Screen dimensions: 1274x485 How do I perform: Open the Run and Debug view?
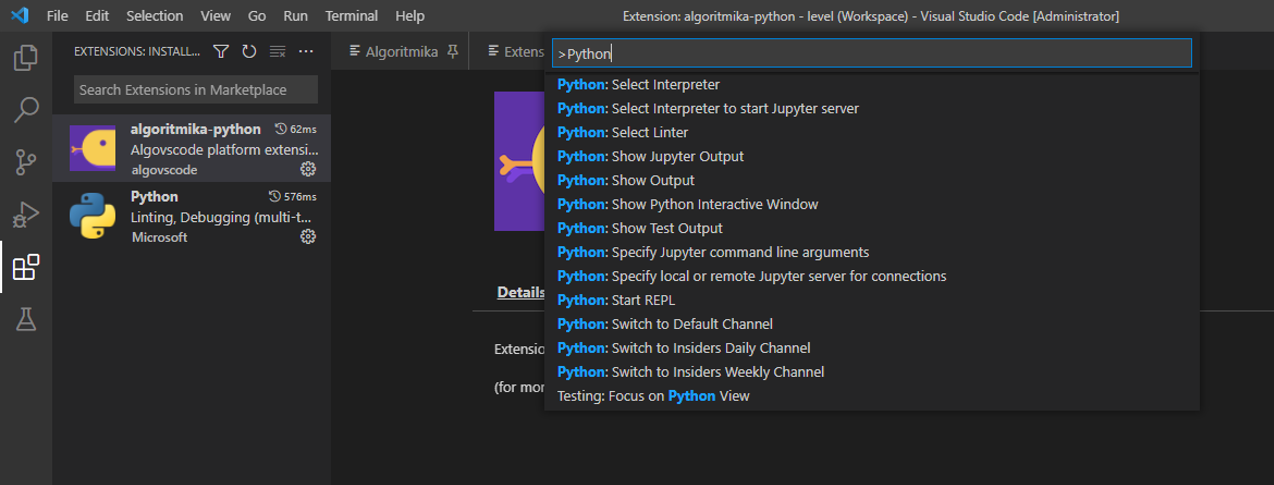[26, 214]
